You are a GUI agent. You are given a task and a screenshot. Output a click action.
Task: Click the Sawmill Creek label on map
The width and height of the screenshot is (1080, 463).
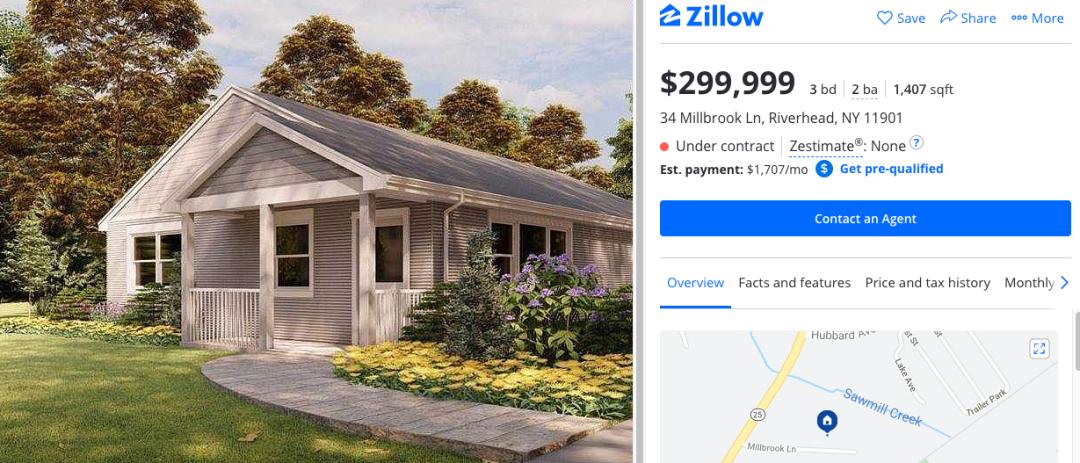[882, 407]
